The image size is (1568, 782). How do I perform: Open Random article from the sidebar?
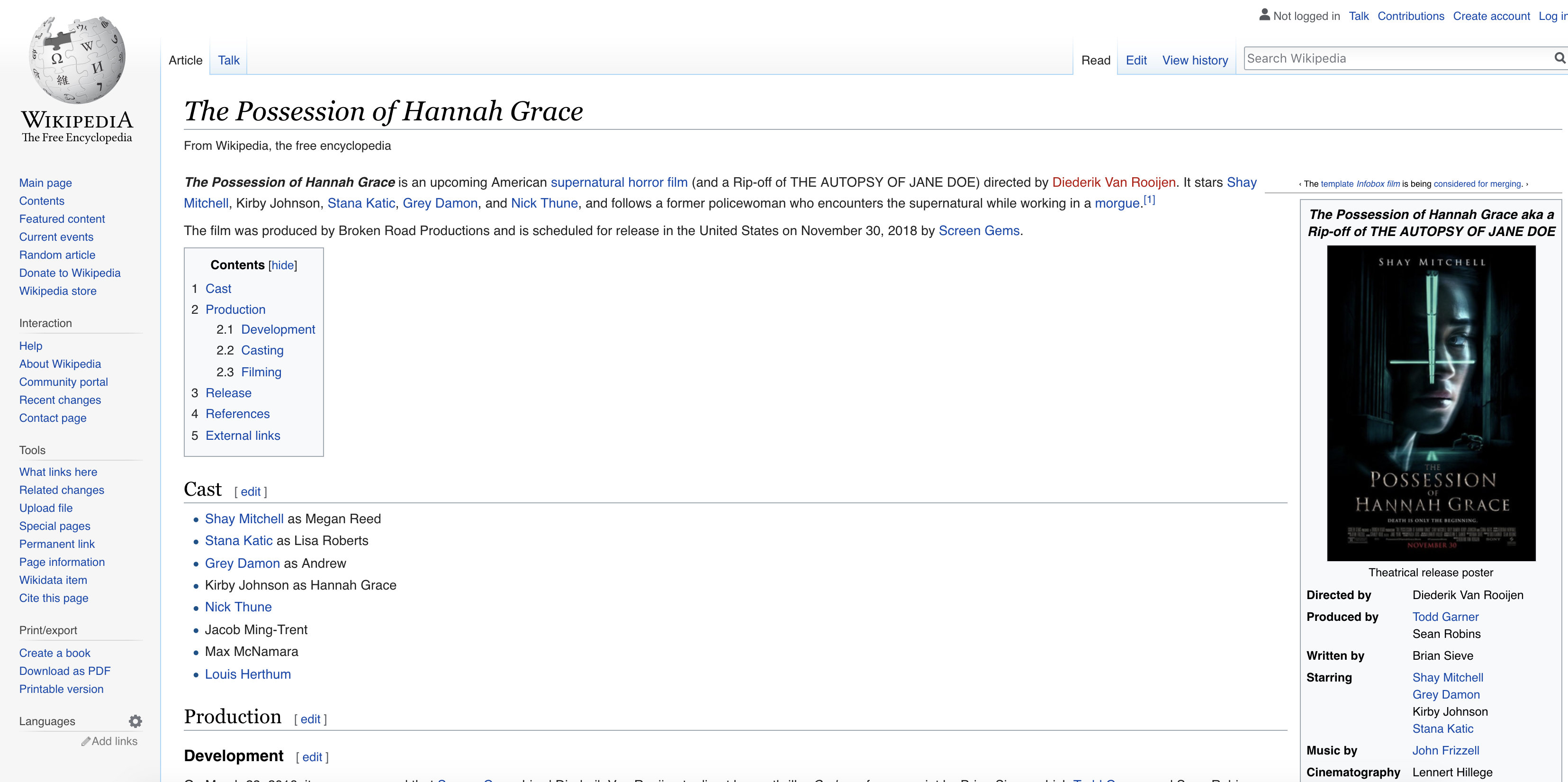(x=57, y=255)
